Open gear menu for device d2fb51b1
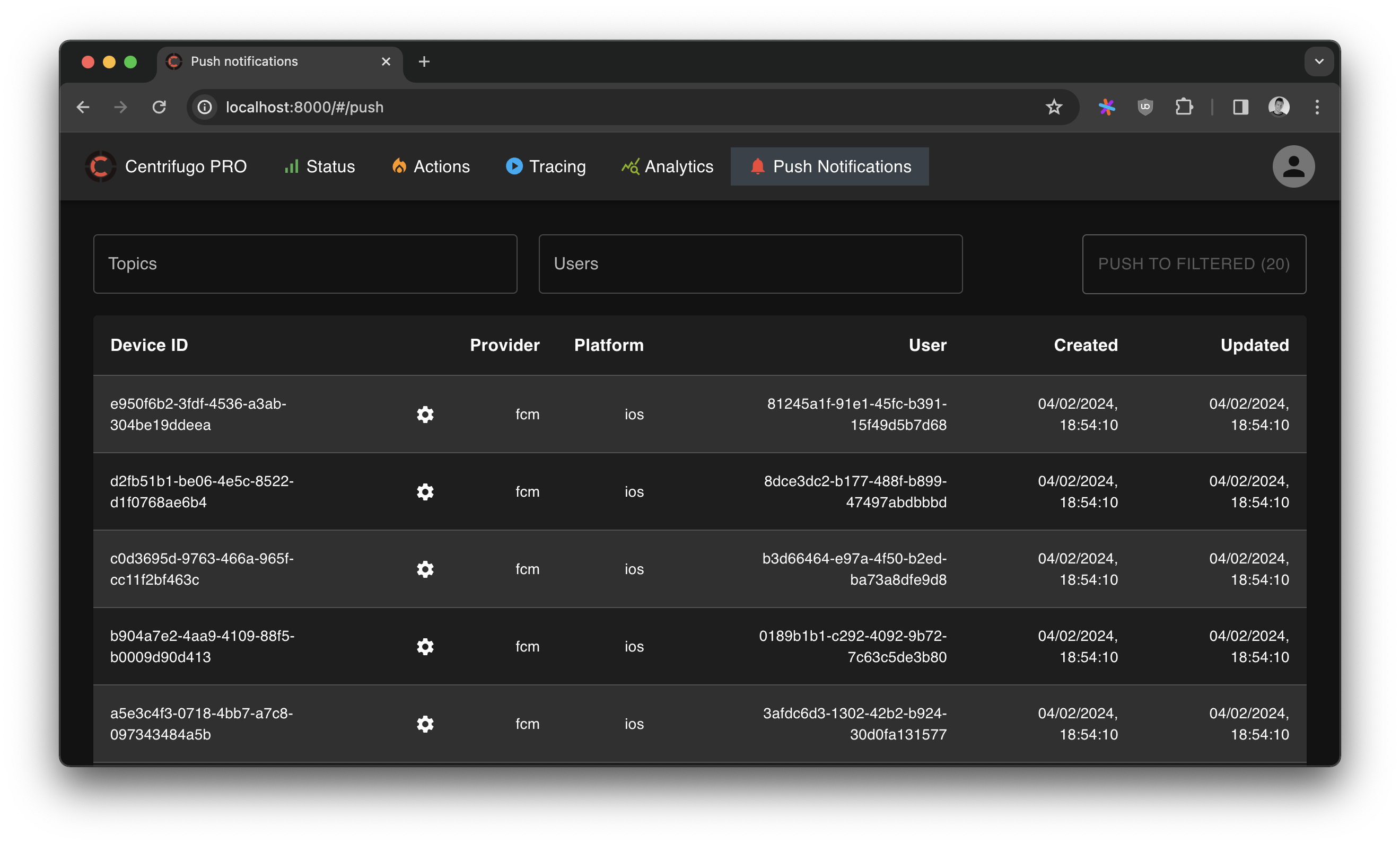The width and height of the screenshot is (1400, 845). point(425,492)
